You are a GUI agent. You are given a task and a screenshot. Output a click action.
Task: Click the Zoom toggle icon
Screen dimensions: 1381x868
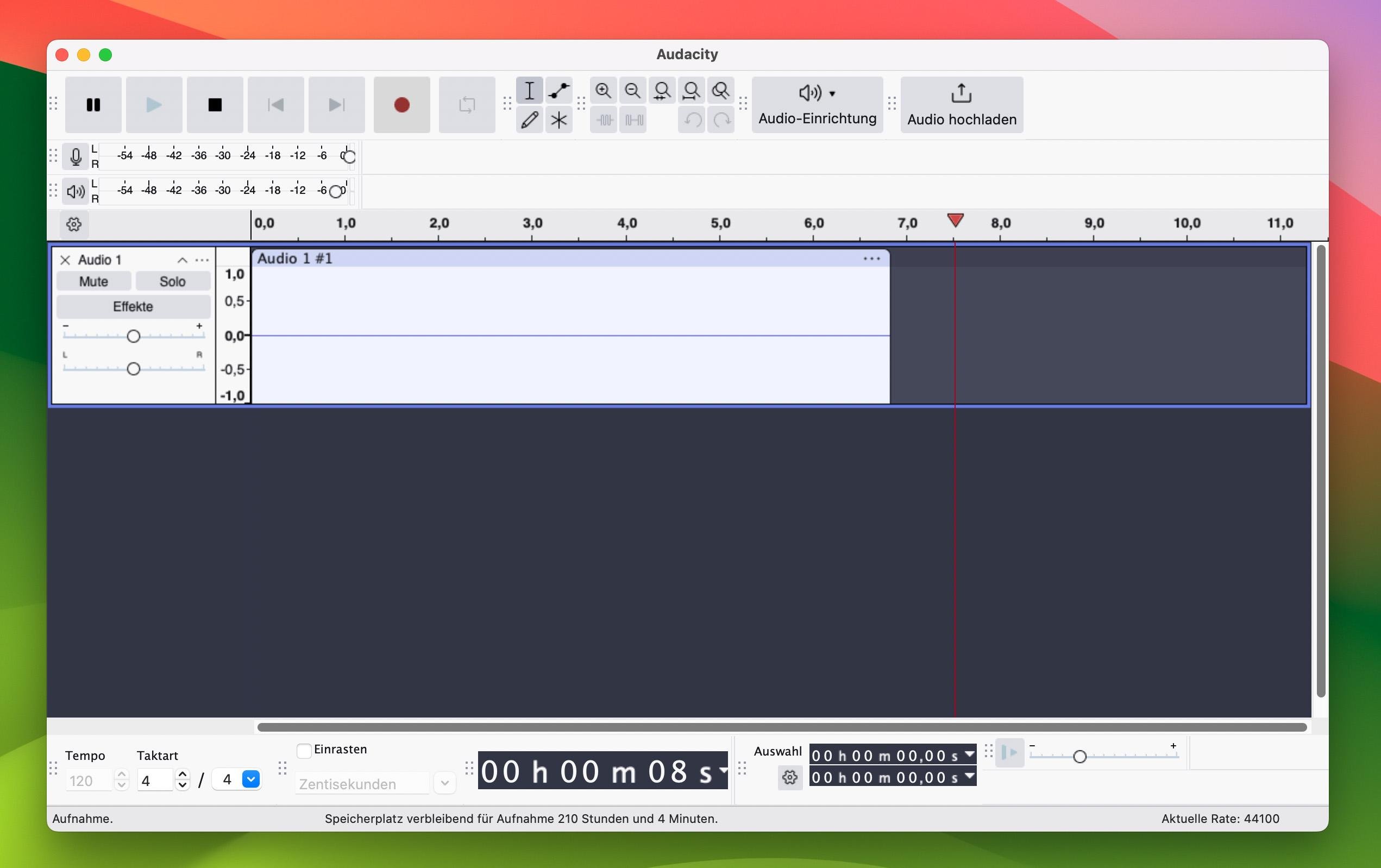(x=721, y=91)
